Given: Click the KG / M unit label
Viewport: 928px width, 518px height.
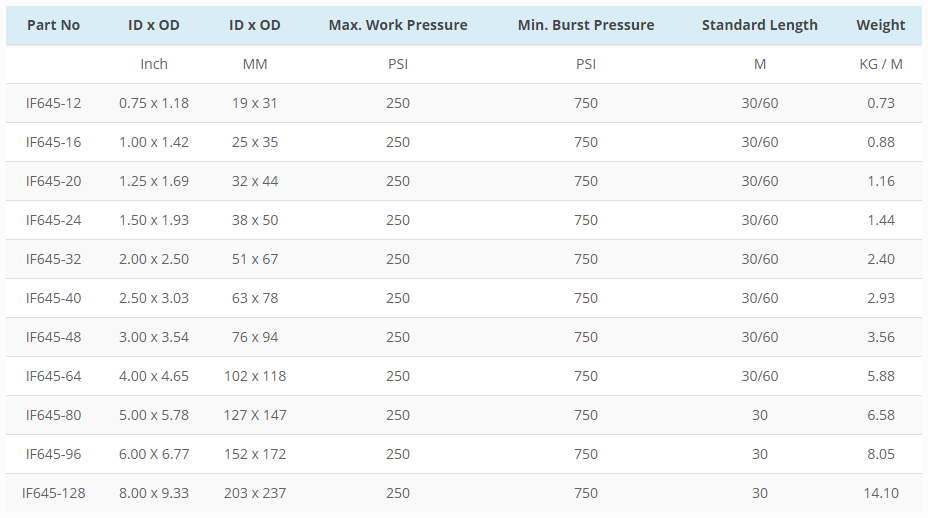Looking at the screenshot, I should click(881, 64).
